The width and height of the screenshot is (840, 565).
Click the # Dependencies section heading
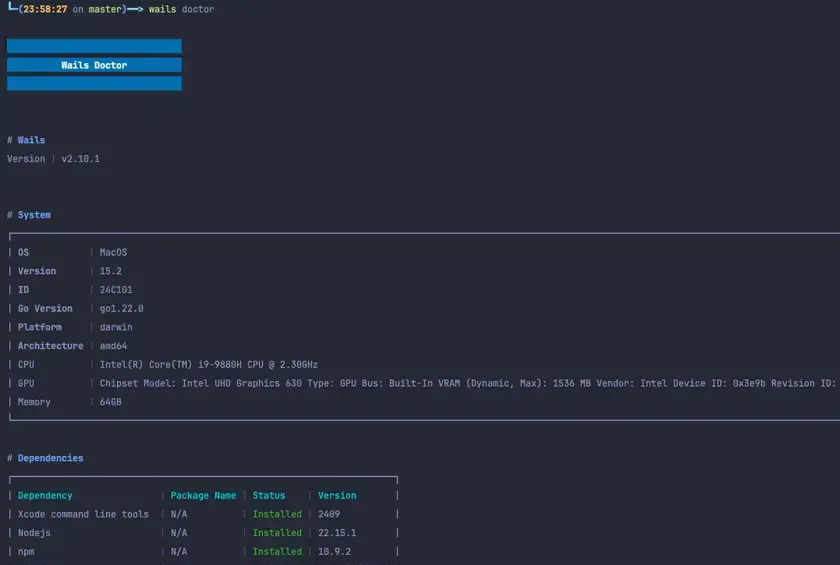[45, 458]
